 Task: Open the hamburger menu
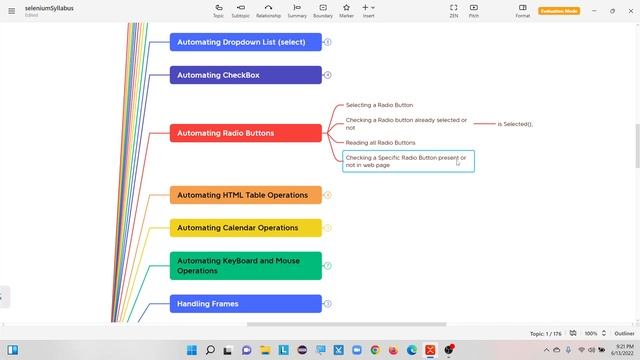pos(11,11)
